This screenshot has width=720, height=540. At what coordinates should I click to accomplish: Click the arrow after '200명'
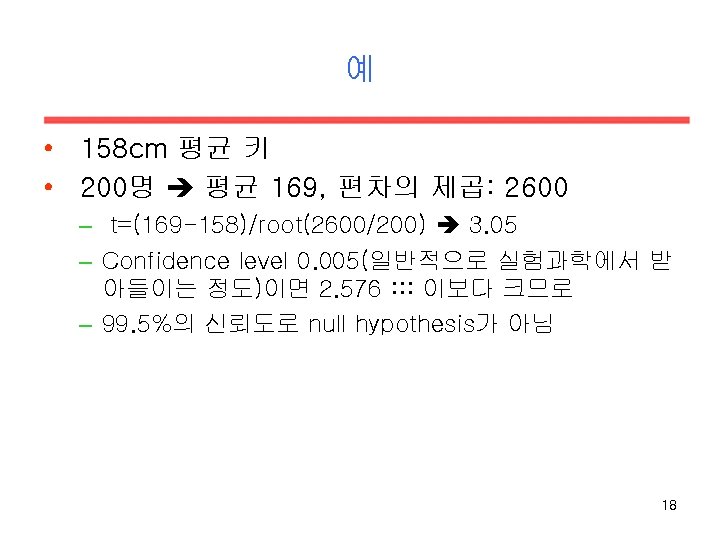click(180, 187)
